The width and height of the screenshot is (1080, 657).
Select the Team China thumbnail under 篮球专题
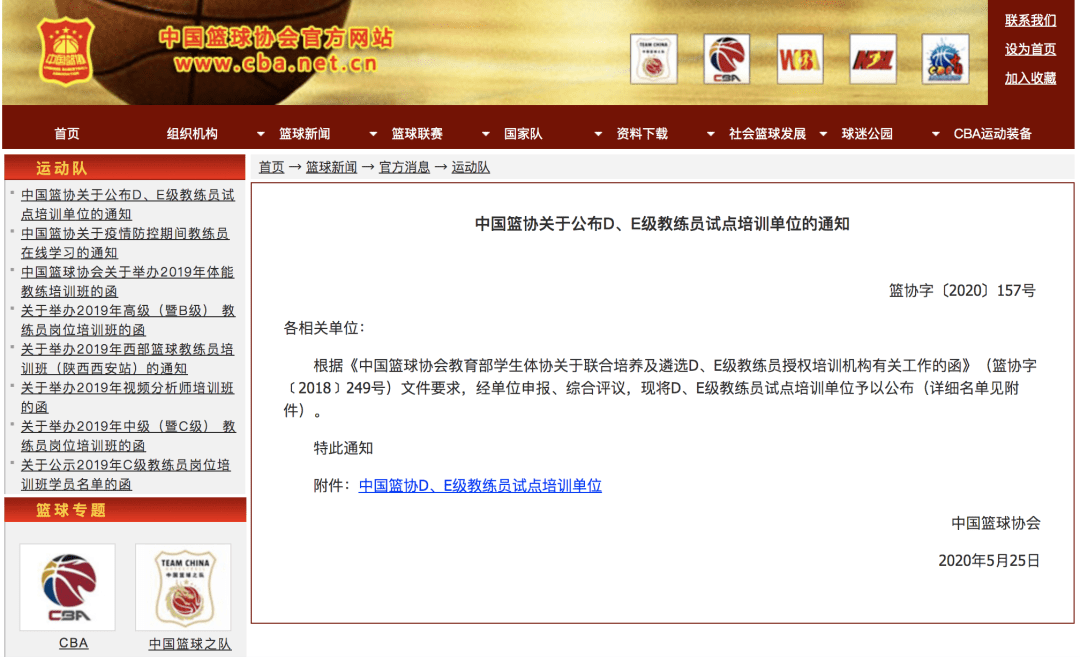(x=183, y=587)
